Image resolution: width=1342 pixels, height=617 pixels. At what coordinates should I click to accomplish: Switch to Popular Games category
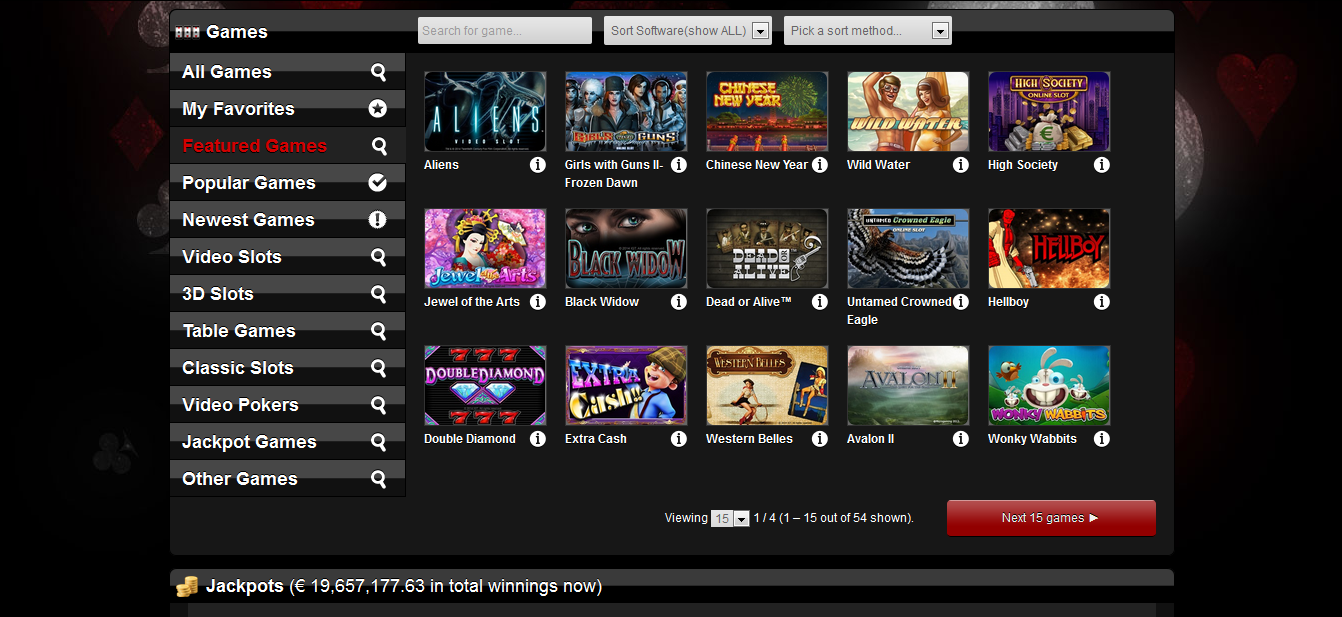(288, 183)
